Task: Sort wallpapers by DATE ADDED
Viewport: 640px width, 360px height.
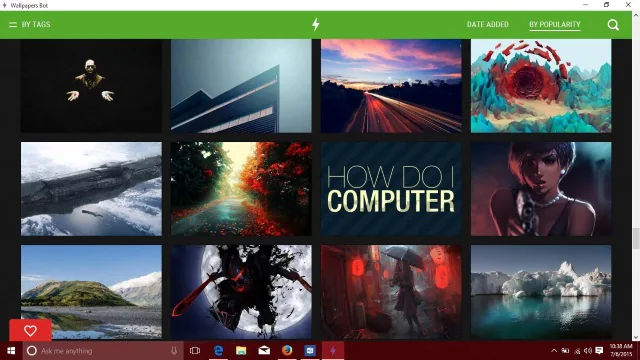Action: tap(488, 24)
